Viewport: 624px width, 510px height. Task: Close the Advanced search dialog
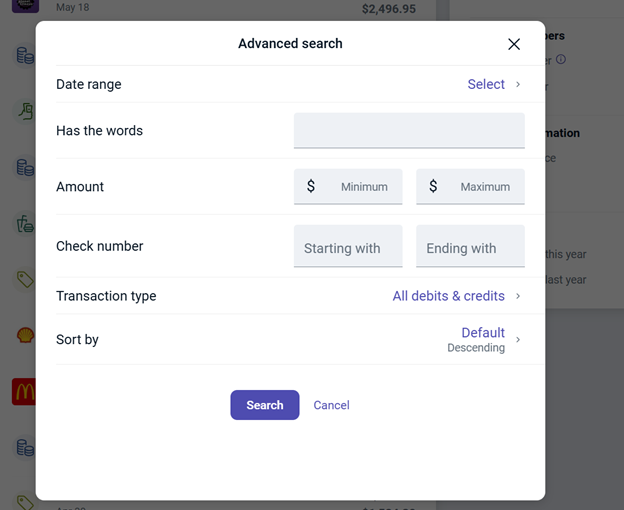(514, 44)
